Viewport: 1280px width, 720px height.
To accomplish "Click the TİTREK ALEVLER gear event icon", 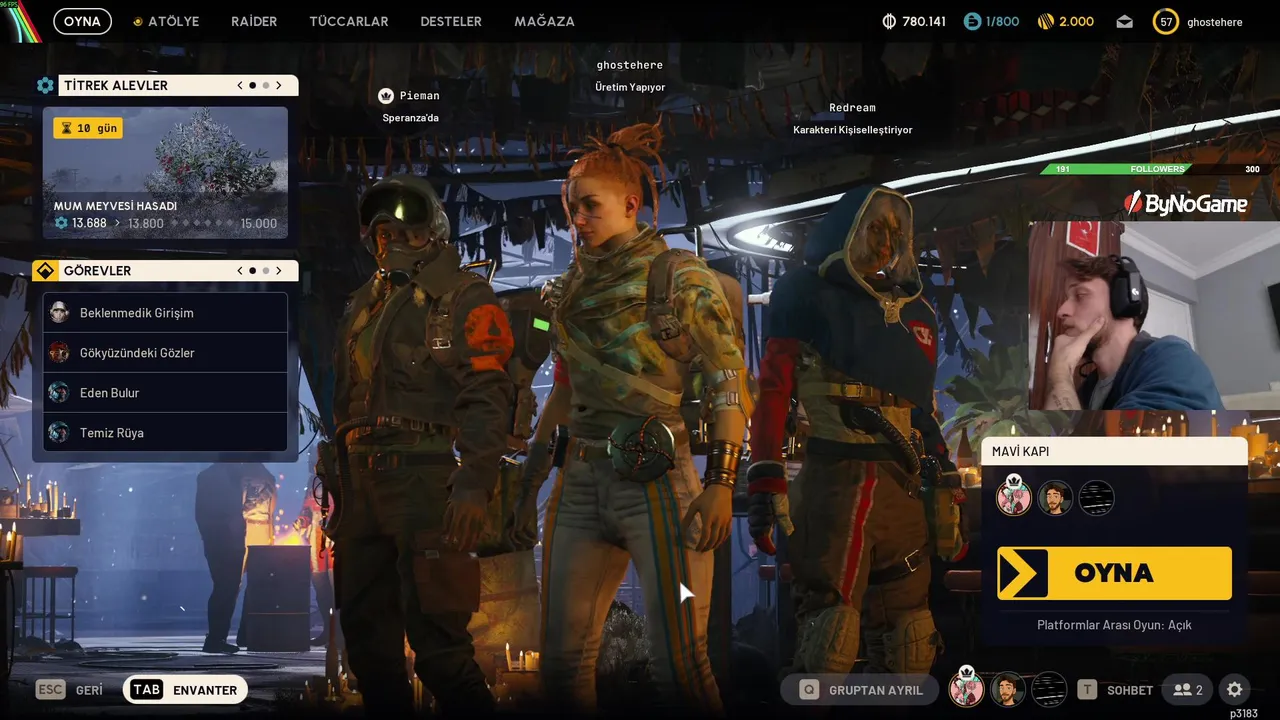I will (45, 86).
